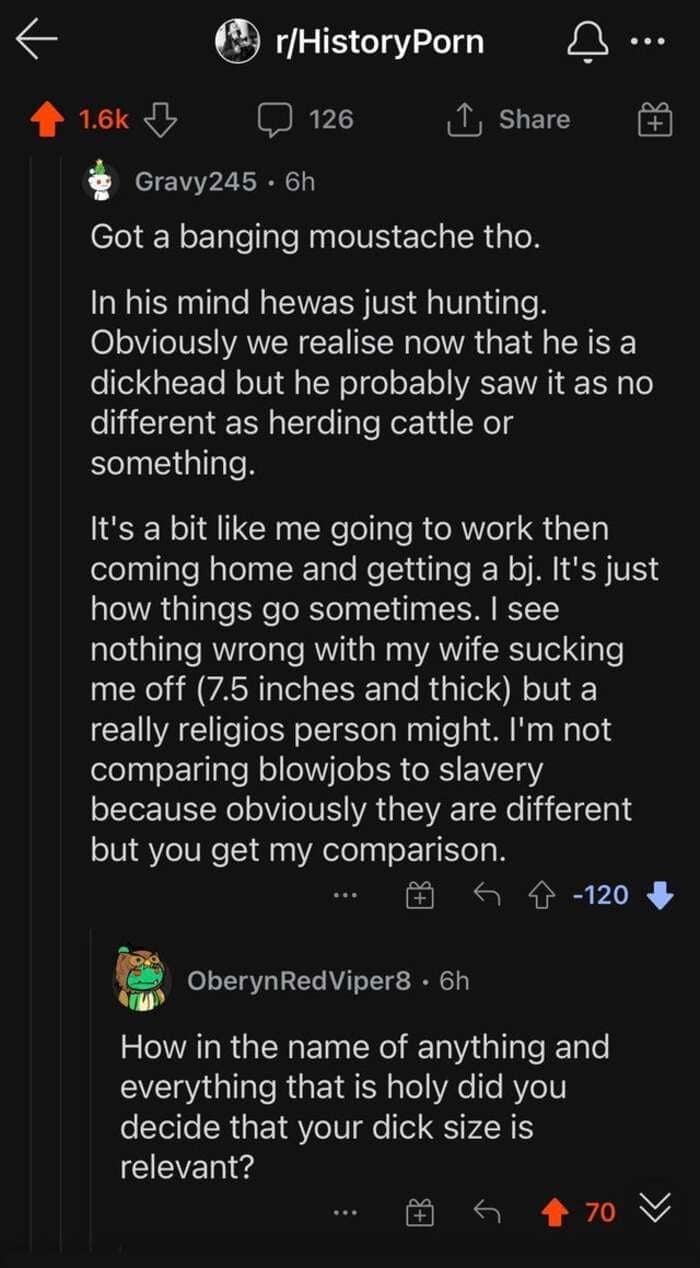Open OberynRedViper8's user profile
This screenshot has width=700, height=1268.
click(x=298, y=980)
